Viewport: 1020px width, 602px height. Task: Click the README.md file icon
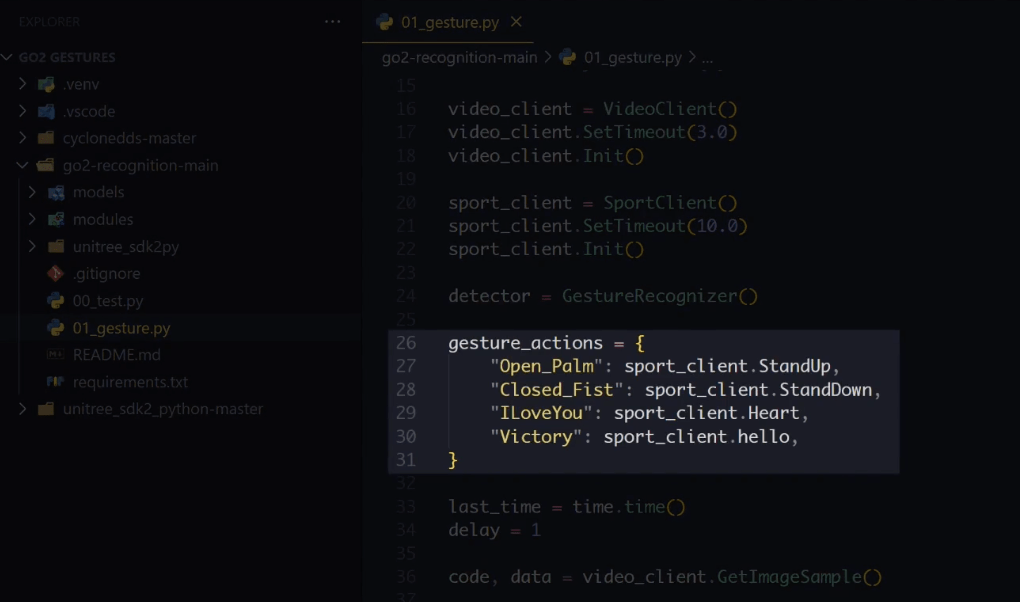tap(56, 355)
